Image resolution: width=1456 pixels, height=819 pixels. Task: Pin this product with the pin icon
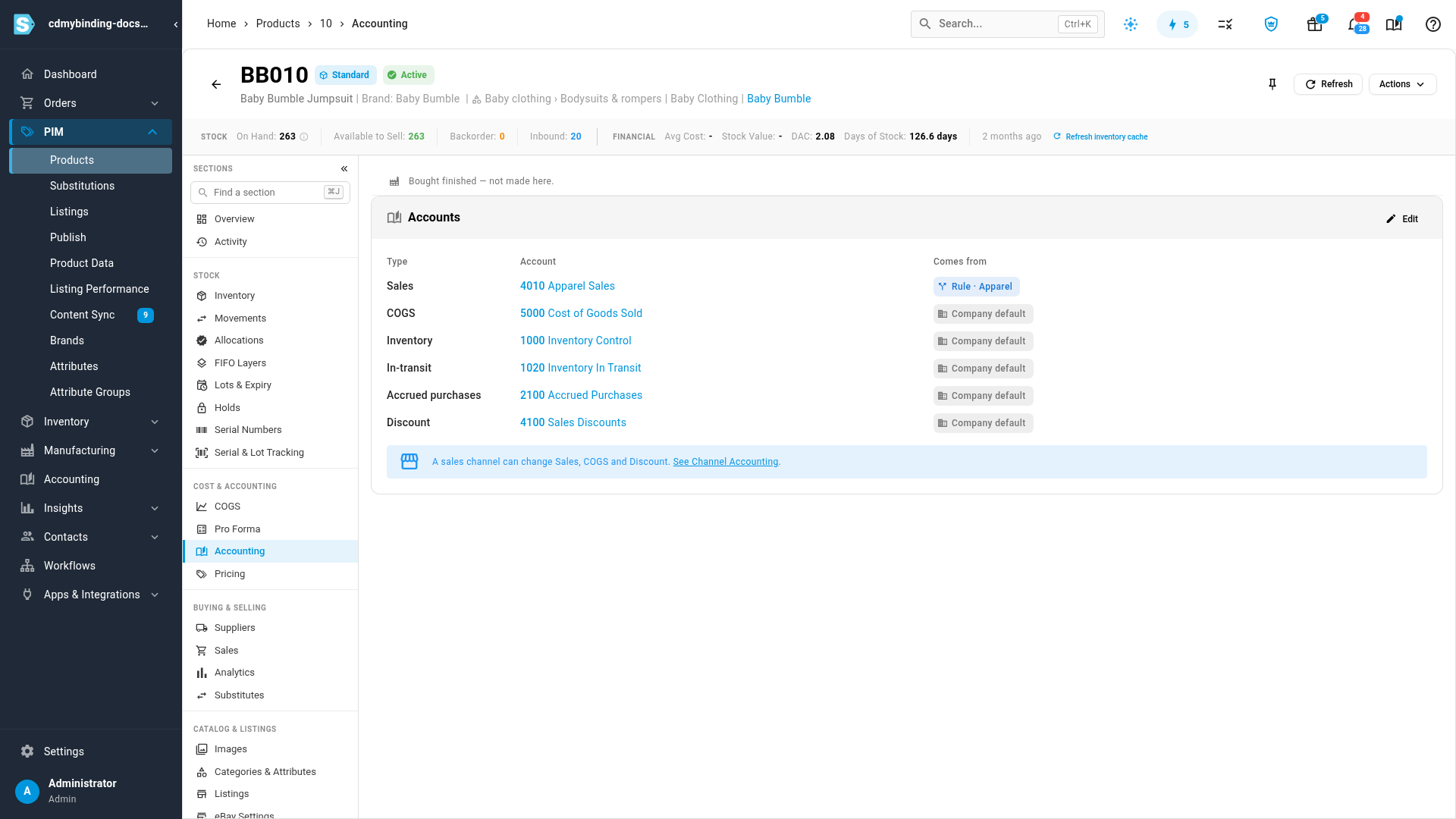coord(1272,84)
